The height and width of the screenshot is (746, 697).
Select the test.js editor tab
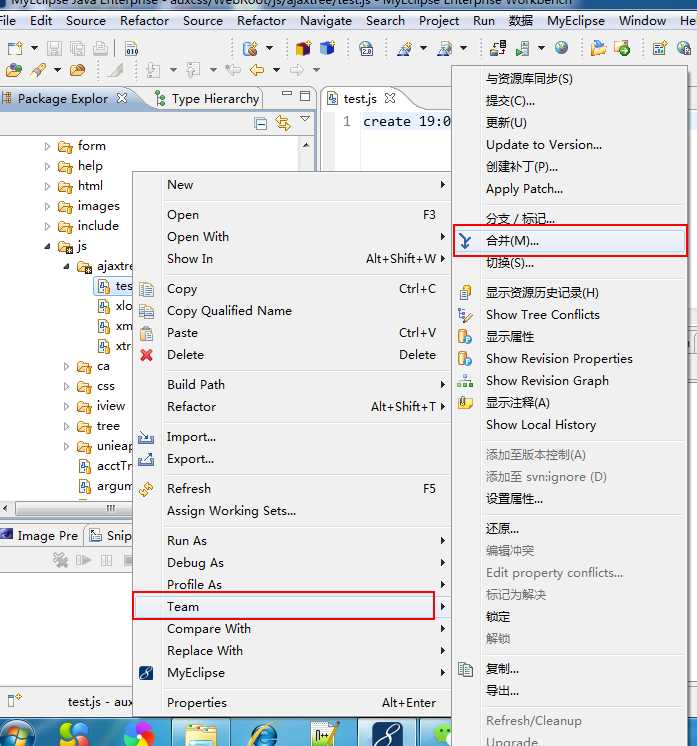coord(359,98)
